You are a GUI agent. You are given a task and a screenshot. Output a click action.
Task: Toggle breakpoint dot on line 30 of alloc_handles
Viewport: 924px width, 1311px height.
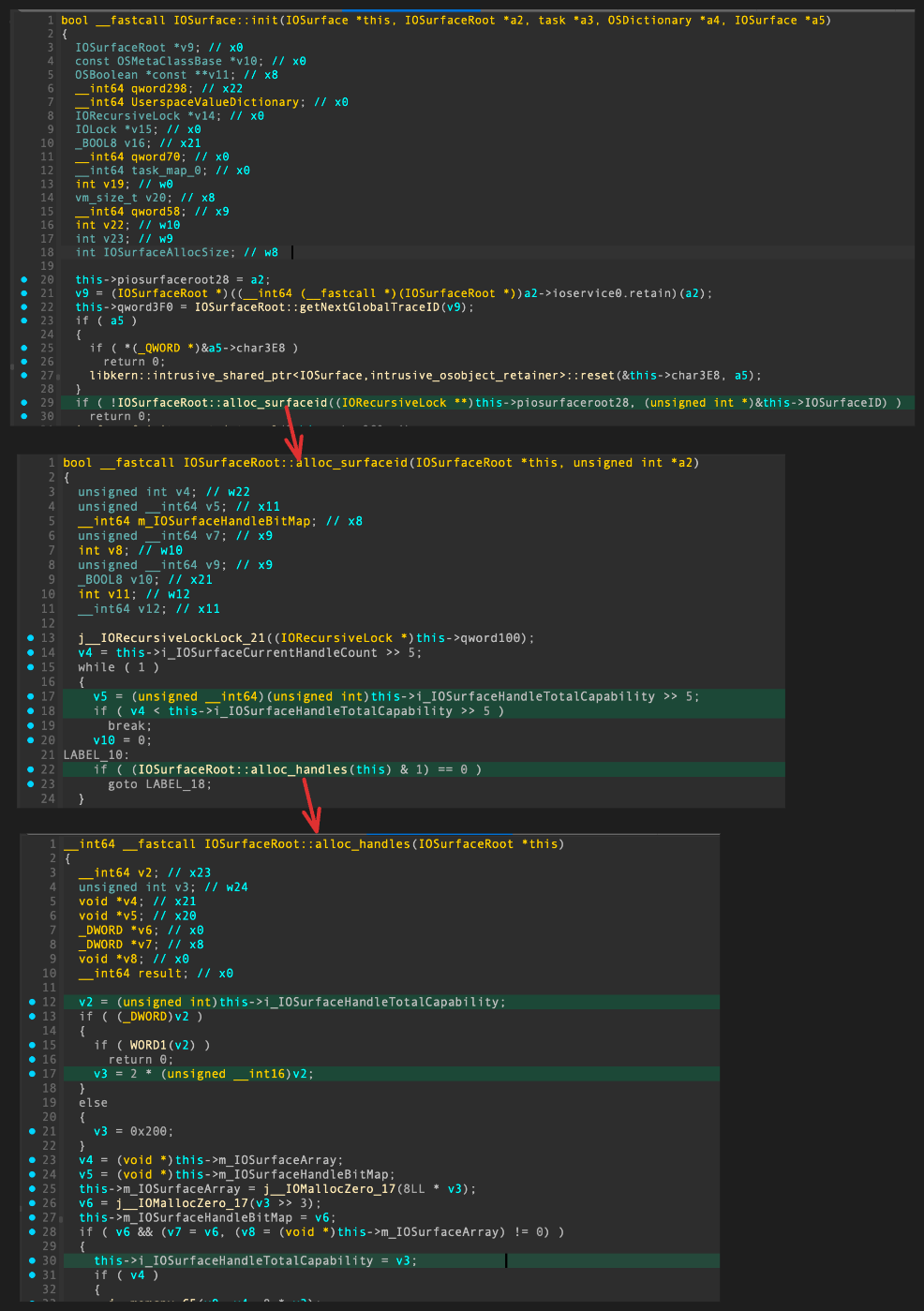pos(32,1260)
